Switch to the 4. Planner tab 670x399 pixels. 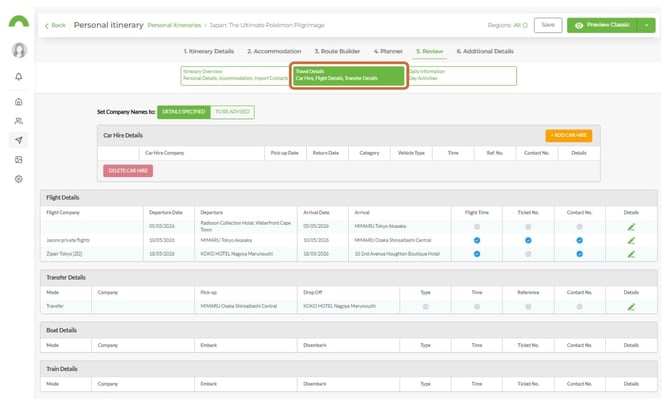click(388, 51)
